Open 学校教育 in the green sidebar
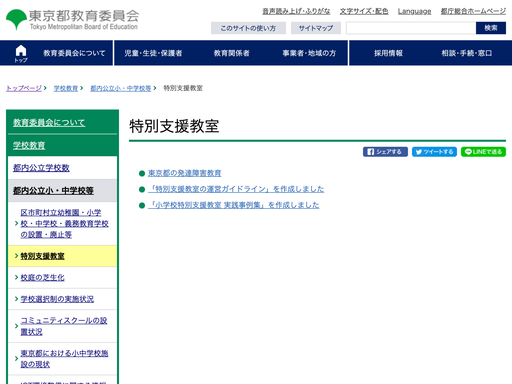Screen dimensions: 512x384 click(x=29, y=145)
